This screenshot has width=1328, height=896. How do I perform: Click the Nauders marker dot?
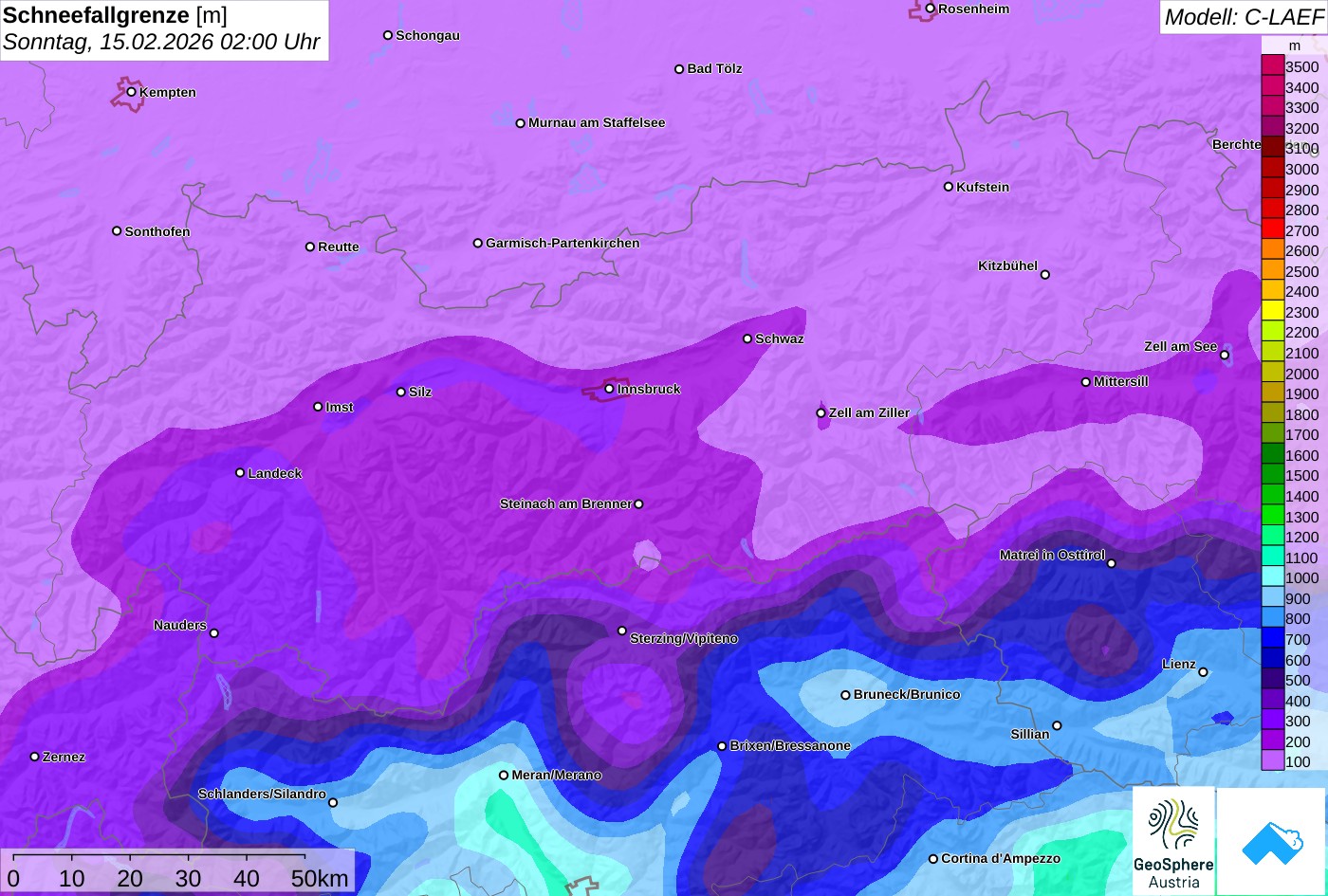[214, 633]
